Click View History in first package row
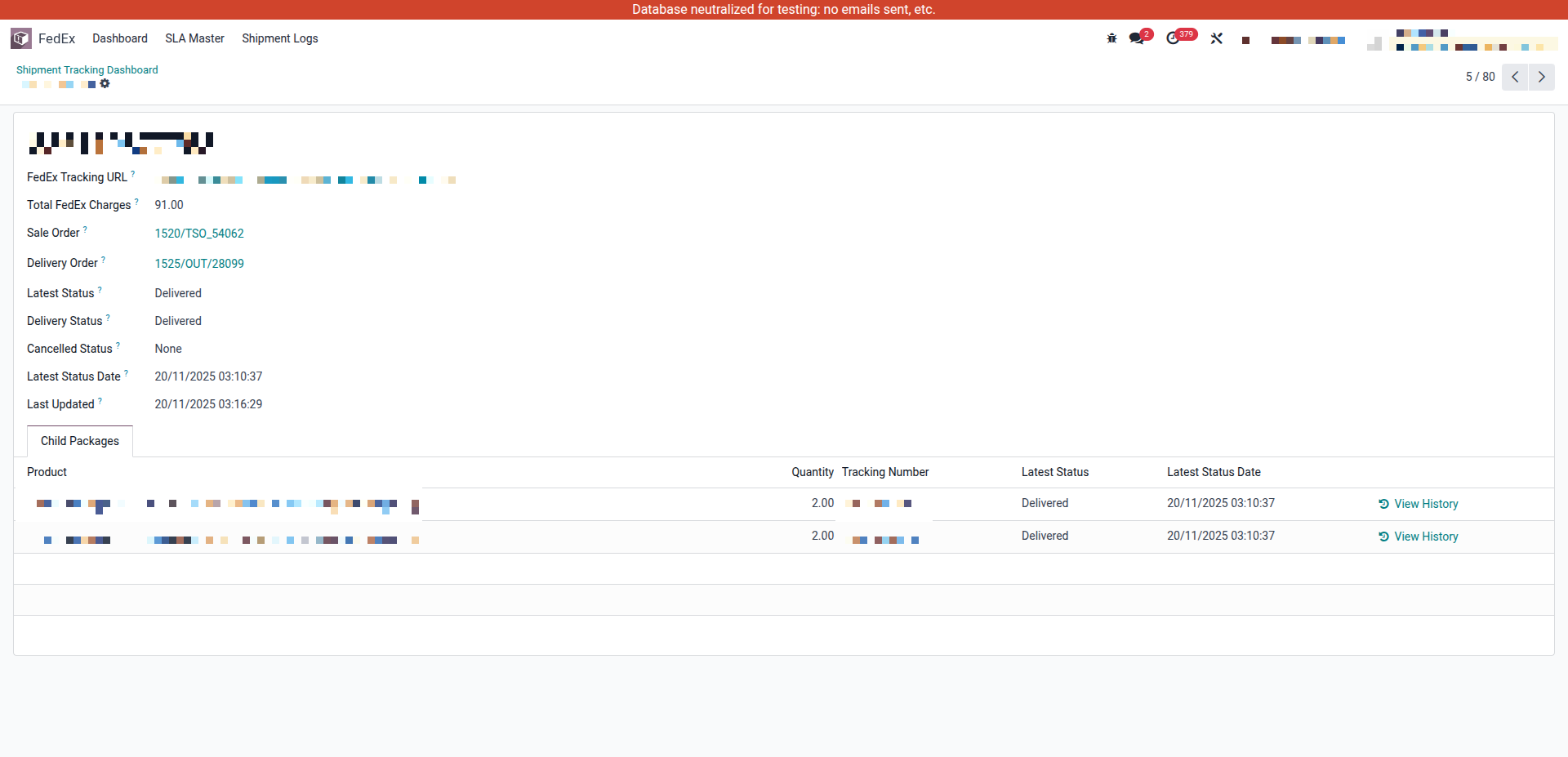 click(1419, 504)
